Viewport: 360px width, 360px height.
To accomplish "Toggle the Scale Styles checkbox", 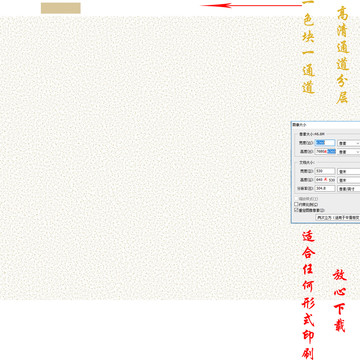I will [x=296, y=199].
